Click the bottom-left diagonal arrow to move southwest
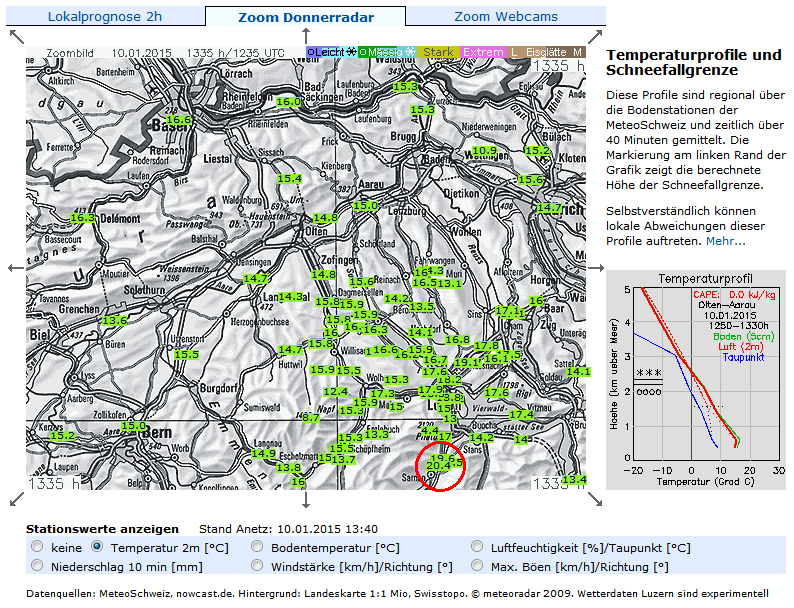The image size is (794, 608). tap(14, 499)
